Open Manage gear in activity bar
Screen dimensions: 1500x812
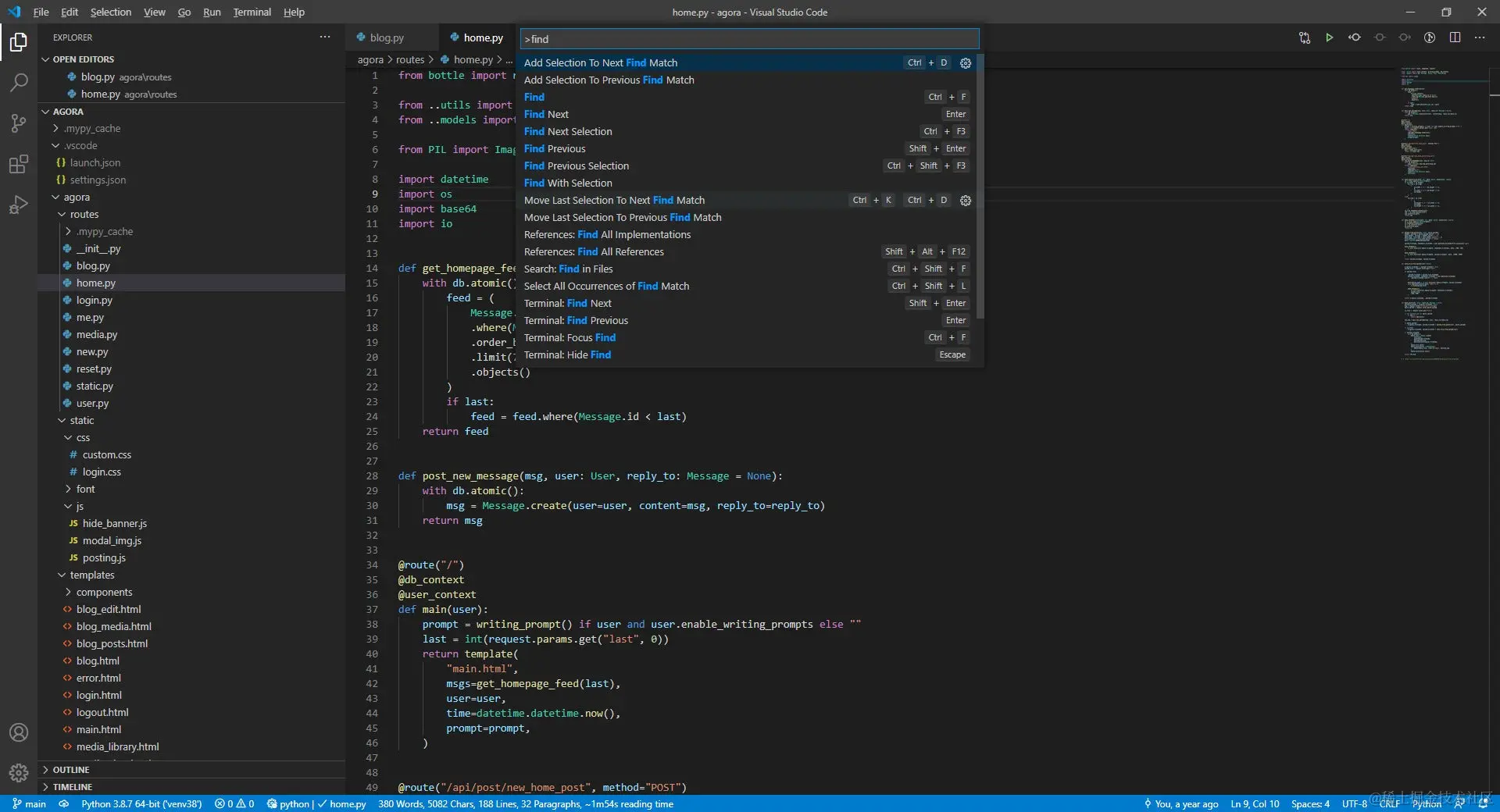(x=19, y=772)
